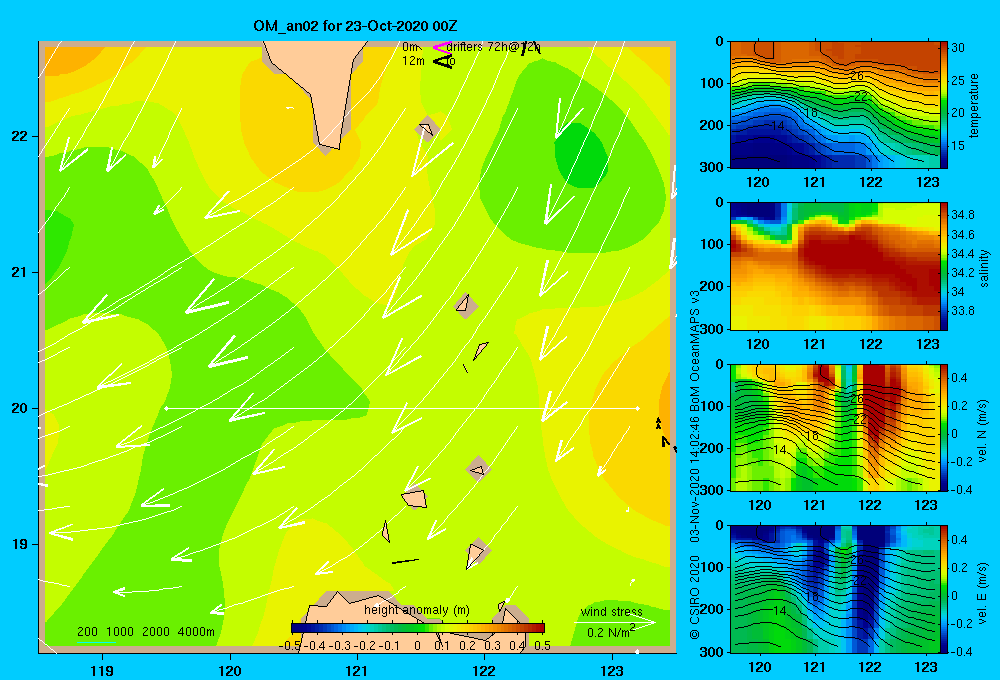Viewport: 1000px width, 680px height.
Task: Click the east endpoint of the 20°N transect line
Action: (637, 408)
